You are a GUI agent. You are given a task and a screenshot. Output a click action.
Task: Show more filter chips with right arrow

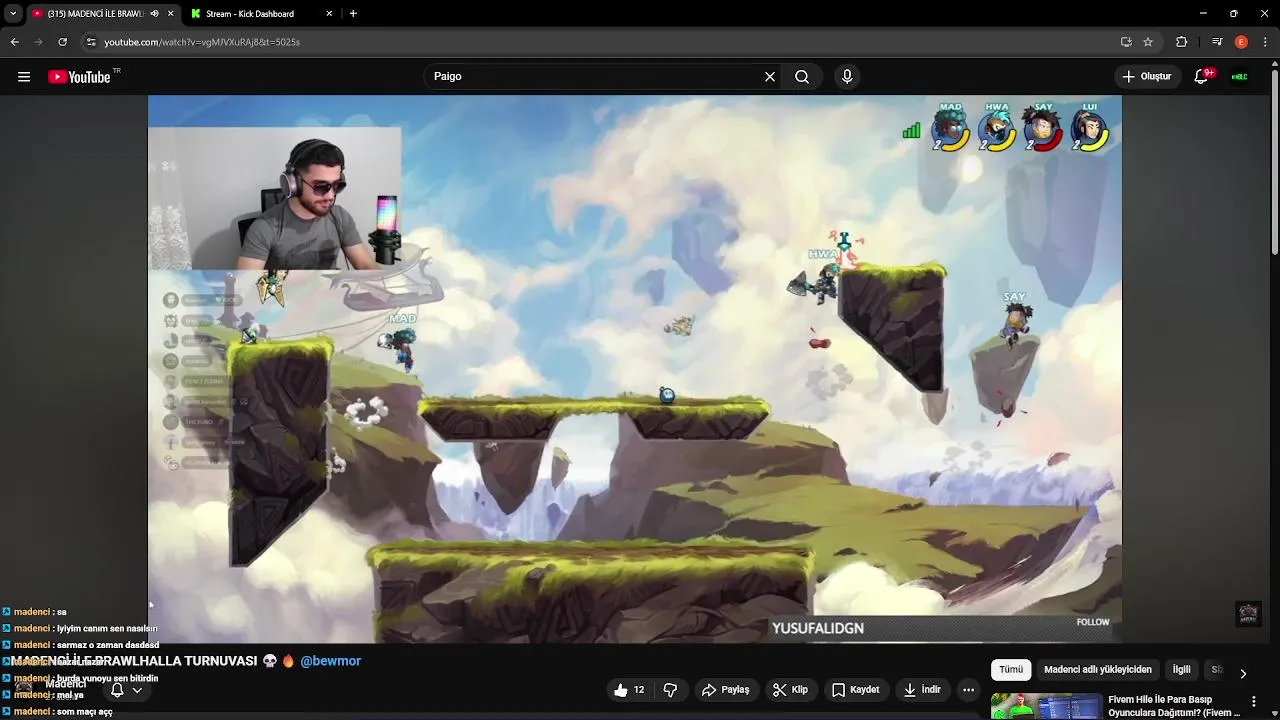pyautogui.click(x=1243, y=673)
